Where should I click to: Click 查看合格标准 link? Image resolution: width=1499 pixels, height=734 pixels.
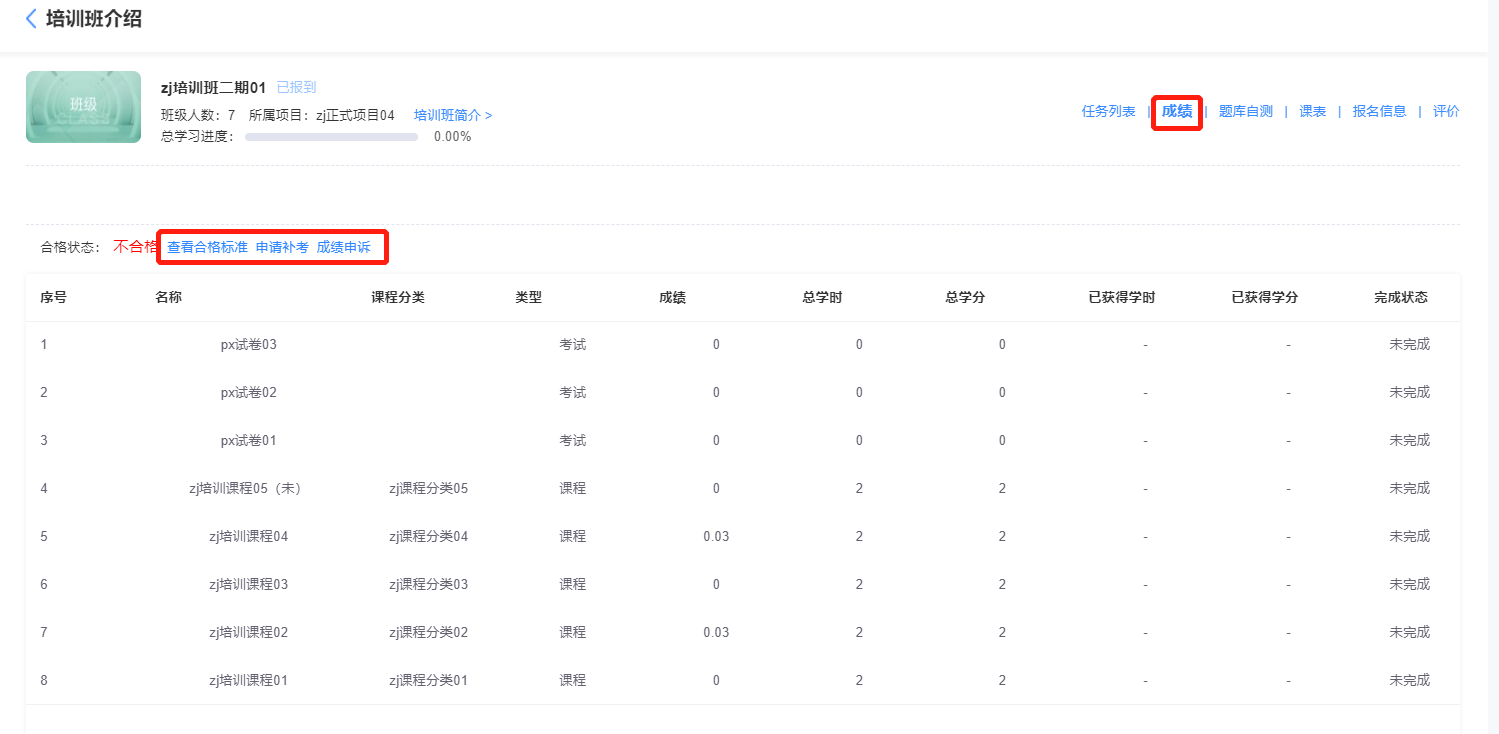[207, 247]
